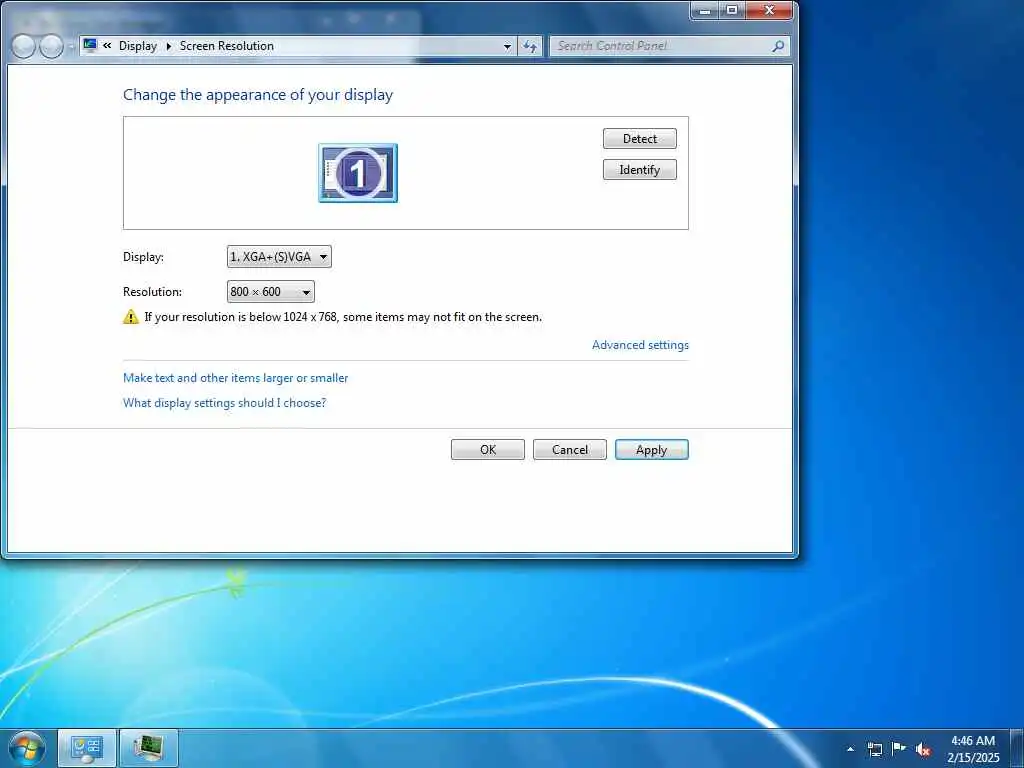Click the Cancel button
Image resolution: width=1024 pixels, height=768 pixels.
pyautogui.click(x=569, y=450)
